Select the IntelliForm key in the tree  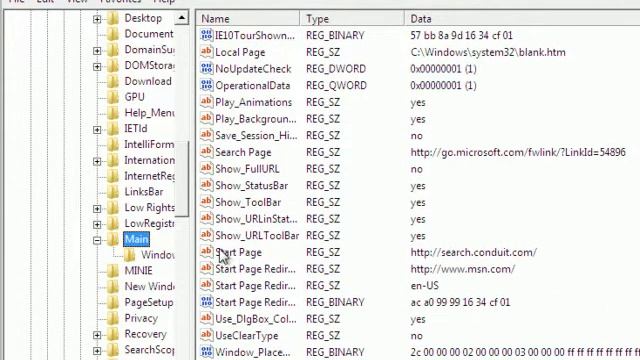(x=149, y=144)
